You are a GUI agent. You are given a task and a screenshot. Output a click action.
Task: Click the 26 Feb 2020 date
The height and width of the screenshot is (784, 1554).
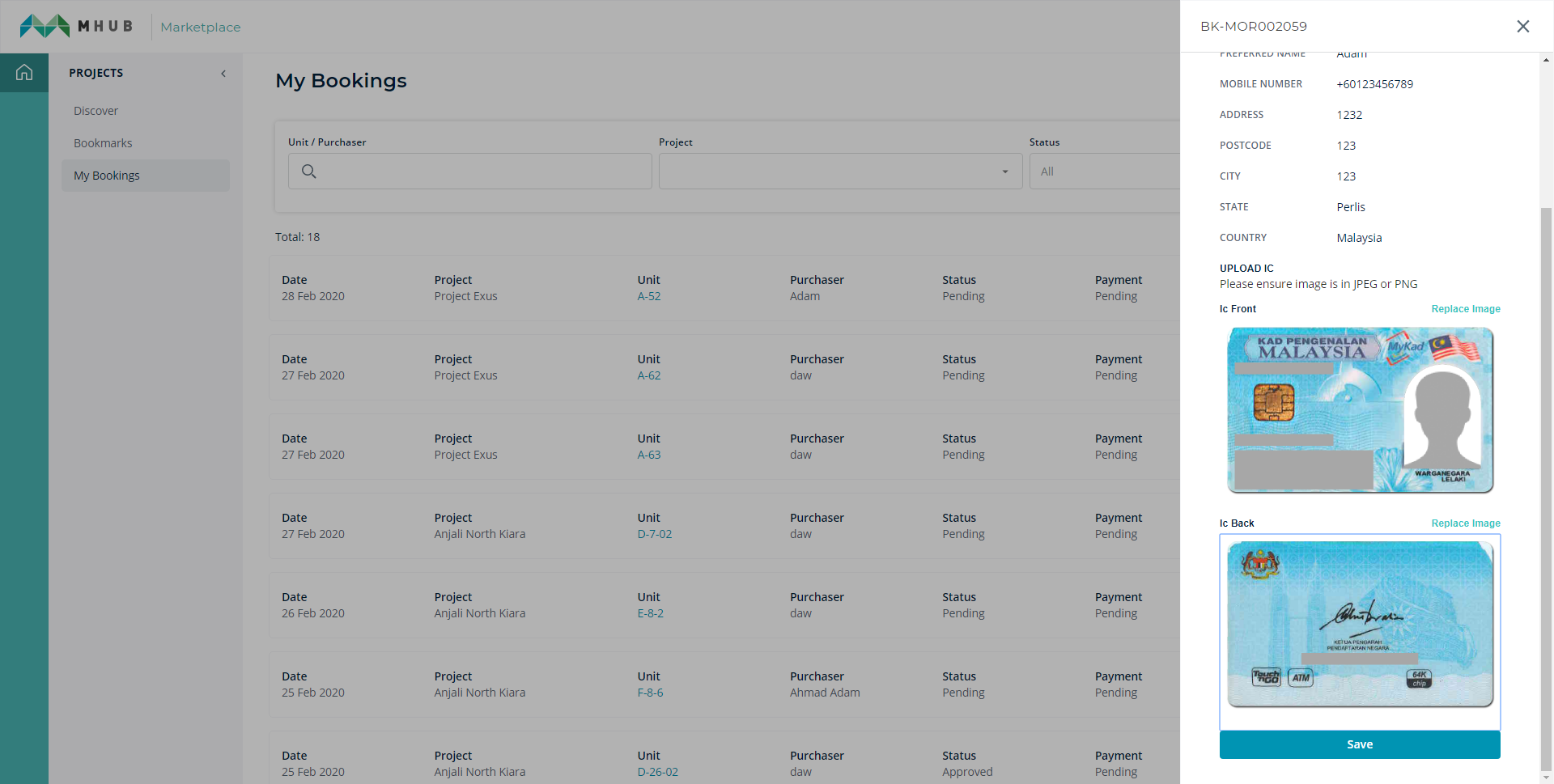coord(313,613)
